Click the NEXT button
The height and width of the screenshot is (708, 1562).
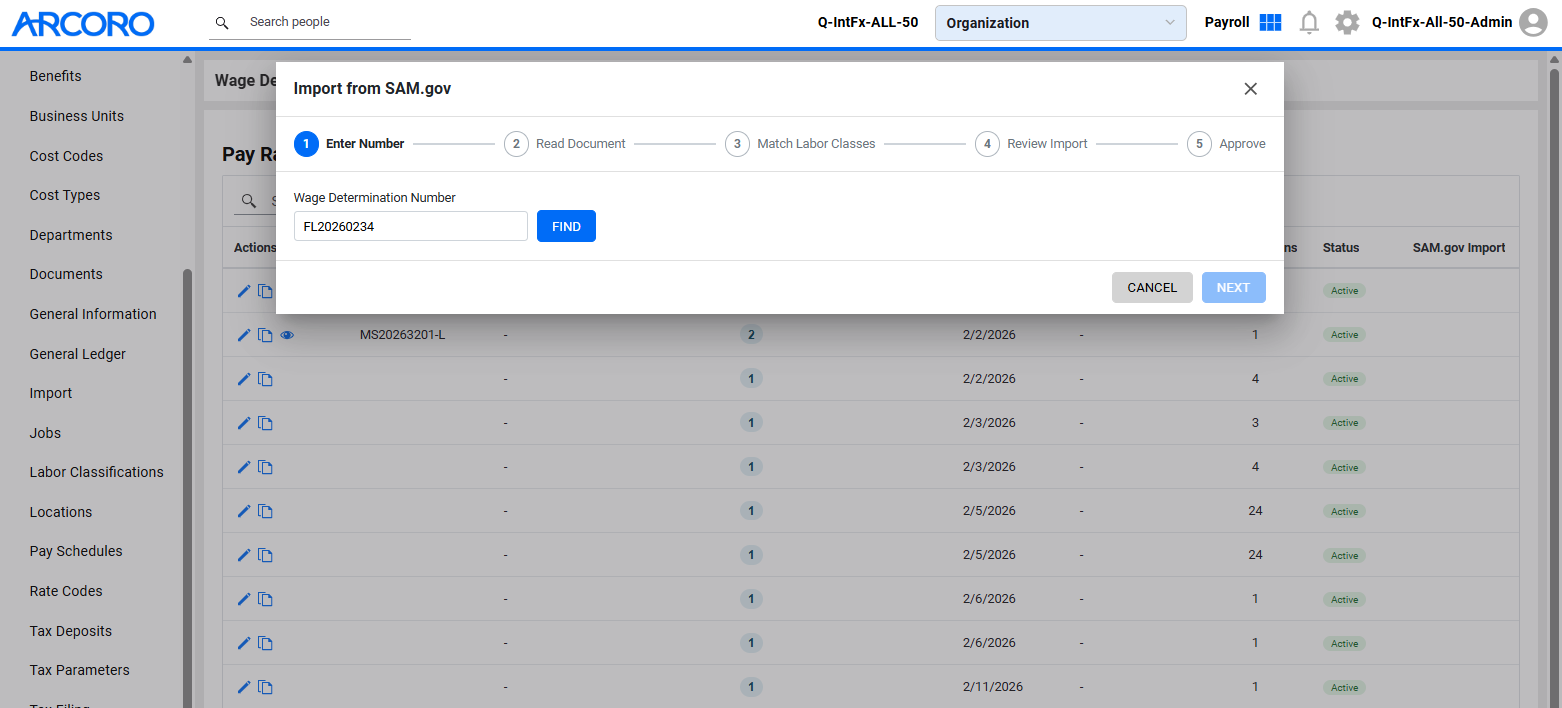1233,288
